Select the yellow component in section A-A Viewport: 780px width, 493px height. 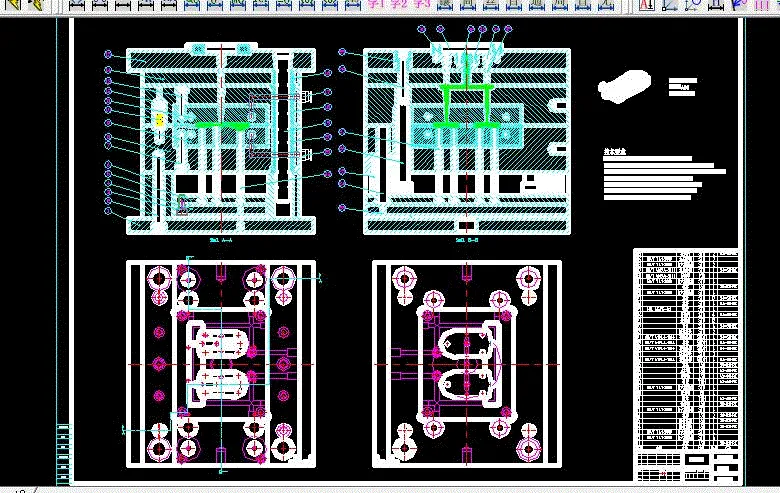[x=160, y=120]
